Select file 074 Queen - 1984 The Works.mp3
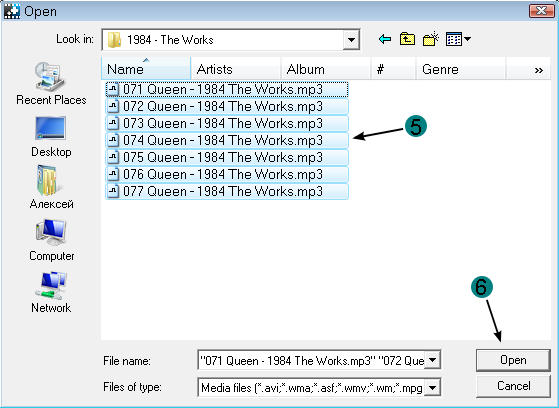This screenshot has width=559, height=408. tap(227, 141)
